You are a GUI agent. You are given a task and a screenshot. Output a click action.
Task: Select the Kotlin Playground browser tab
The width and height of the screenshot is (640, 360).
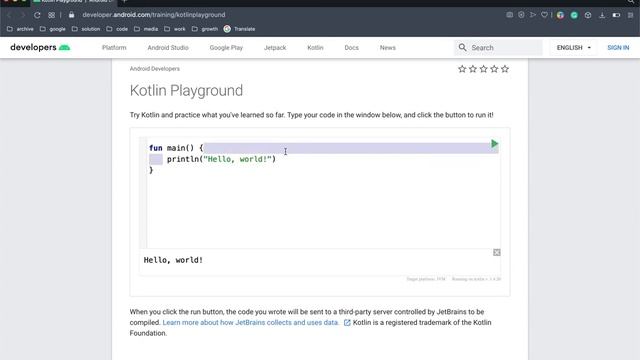[x=73, y=2]
